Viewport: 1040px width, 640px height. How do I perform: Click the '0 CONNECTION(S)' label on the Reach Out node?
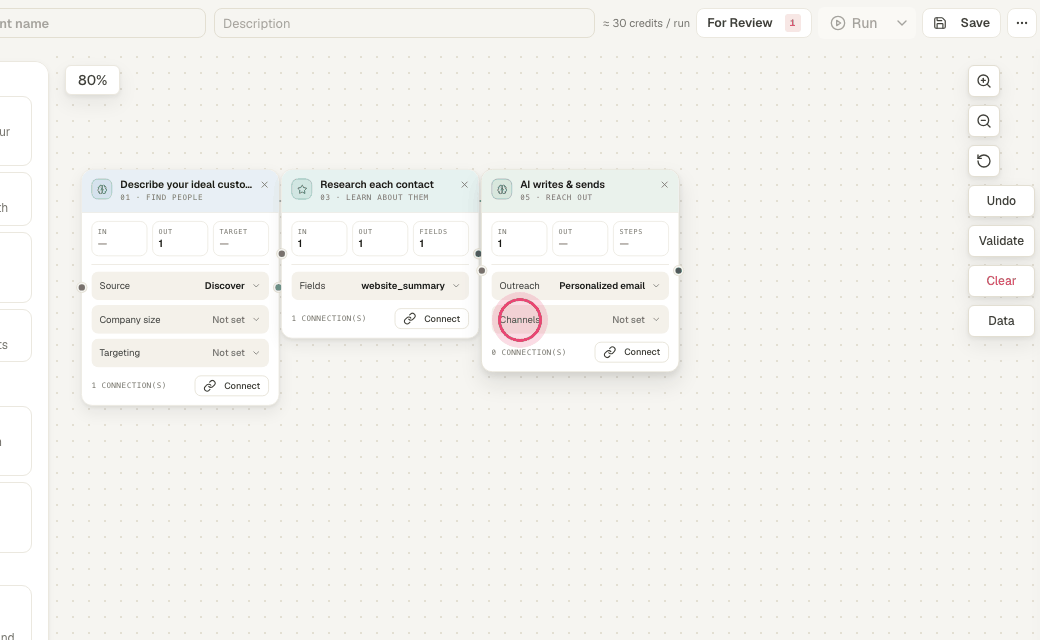pyautogui.click(x=529, y=352)
